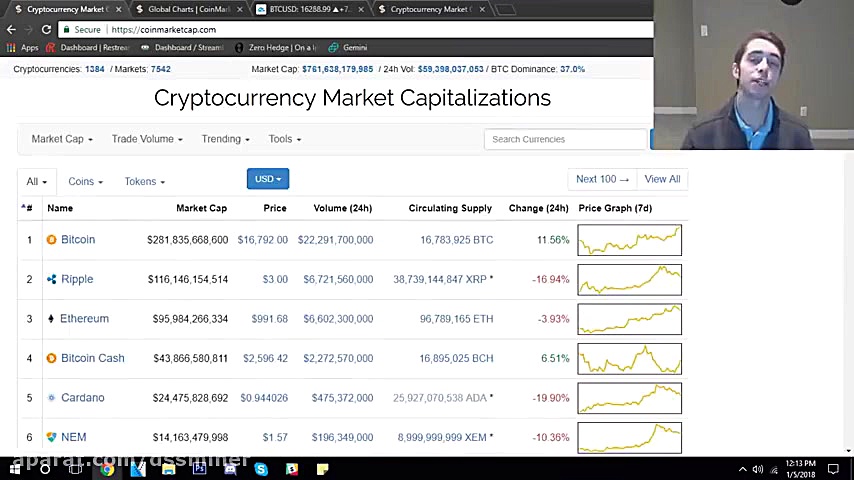Click total Market Cap value link
Screen dimensions: 854x480
pos(338,69)
